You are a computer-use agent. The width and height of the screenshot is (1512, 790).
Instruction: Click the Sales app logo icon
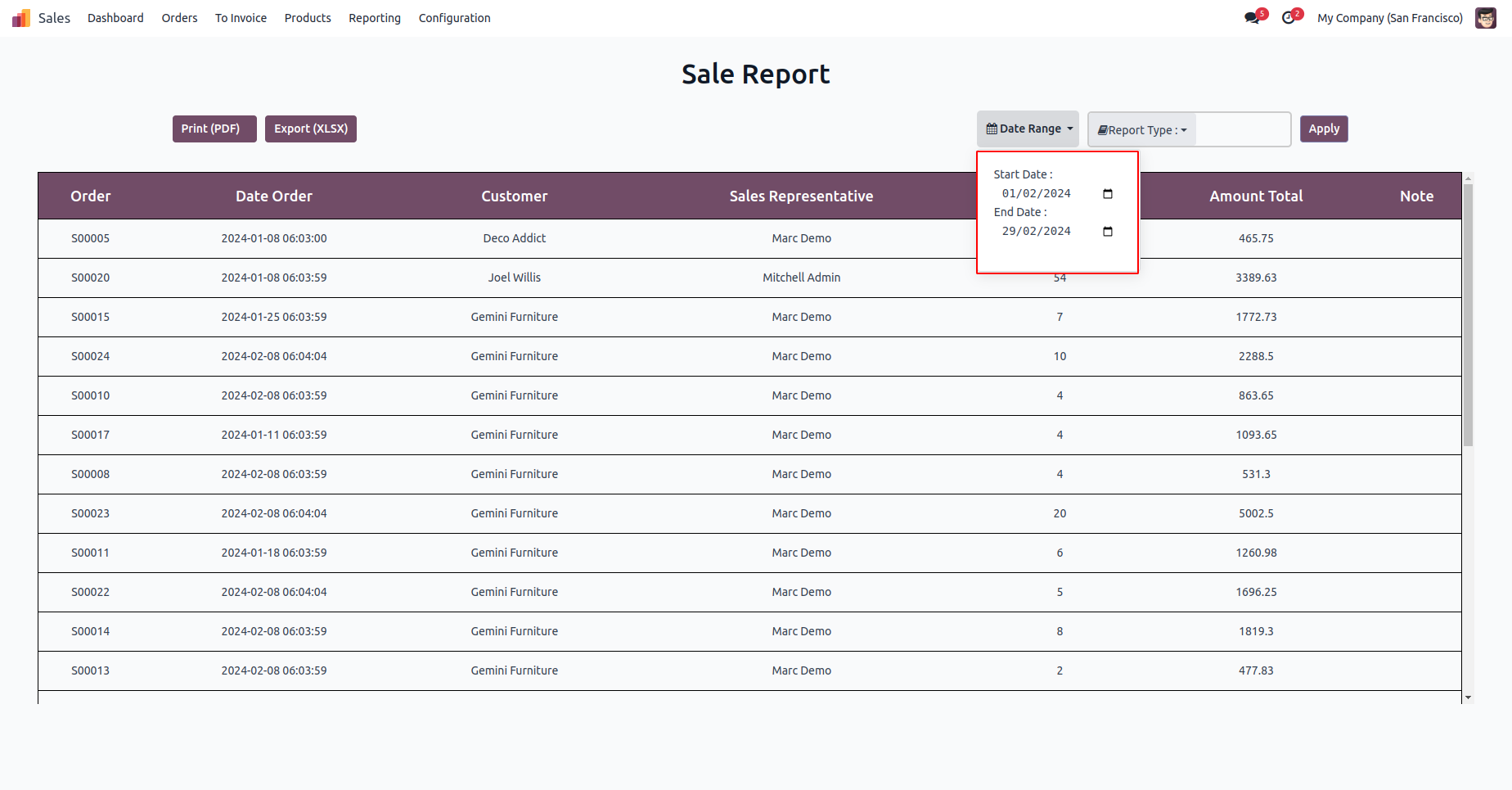click(x=21, y=18)
